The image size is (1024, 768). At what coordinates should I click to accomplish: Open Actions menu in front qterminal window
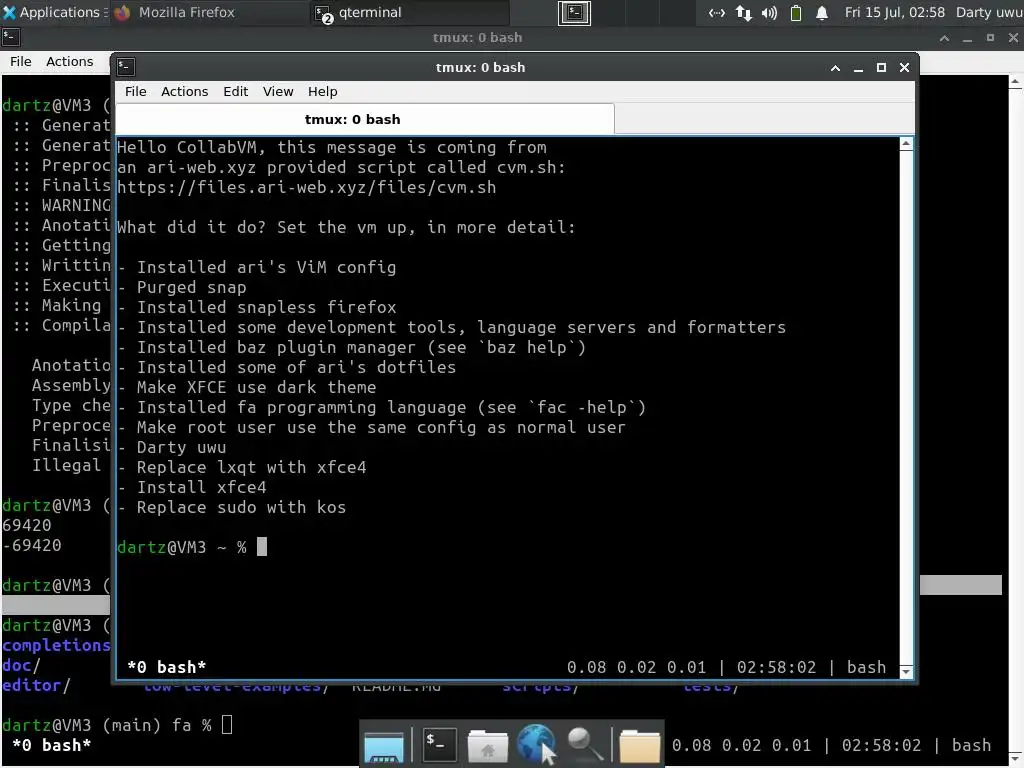click(184, 91)
